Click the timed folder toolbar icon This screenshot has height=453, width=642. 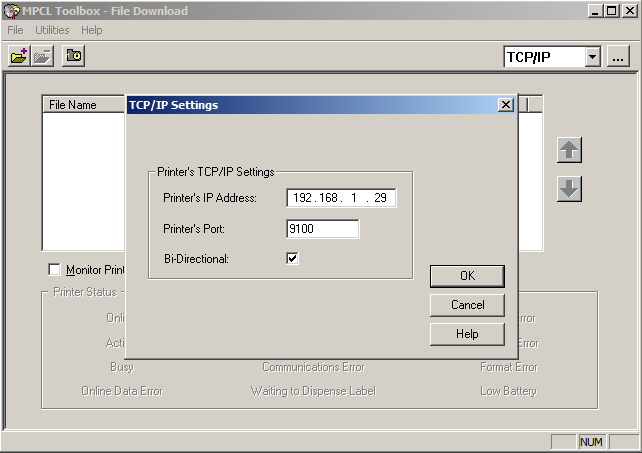[73, 56]
